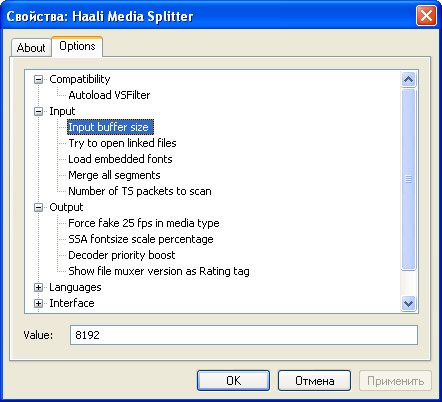
Task: Expand the Languages tree node
Action: pos(38,287)
